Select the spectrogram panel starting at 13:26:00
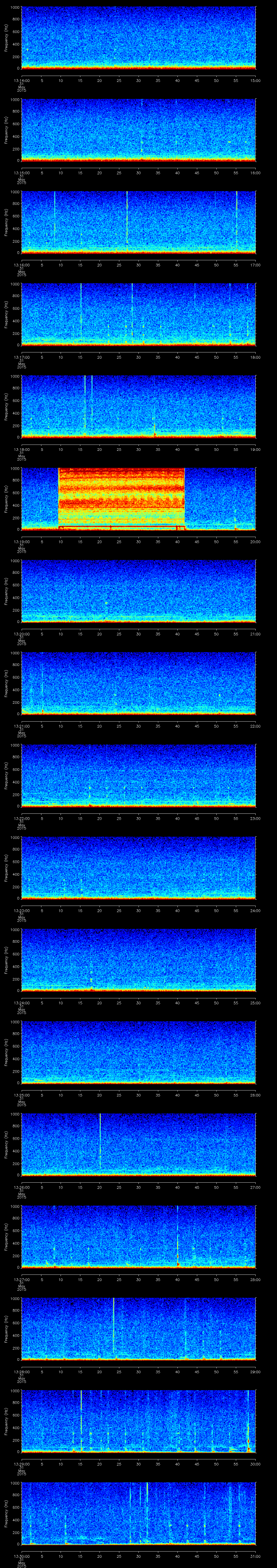277x1568 pixels. 138,1144
